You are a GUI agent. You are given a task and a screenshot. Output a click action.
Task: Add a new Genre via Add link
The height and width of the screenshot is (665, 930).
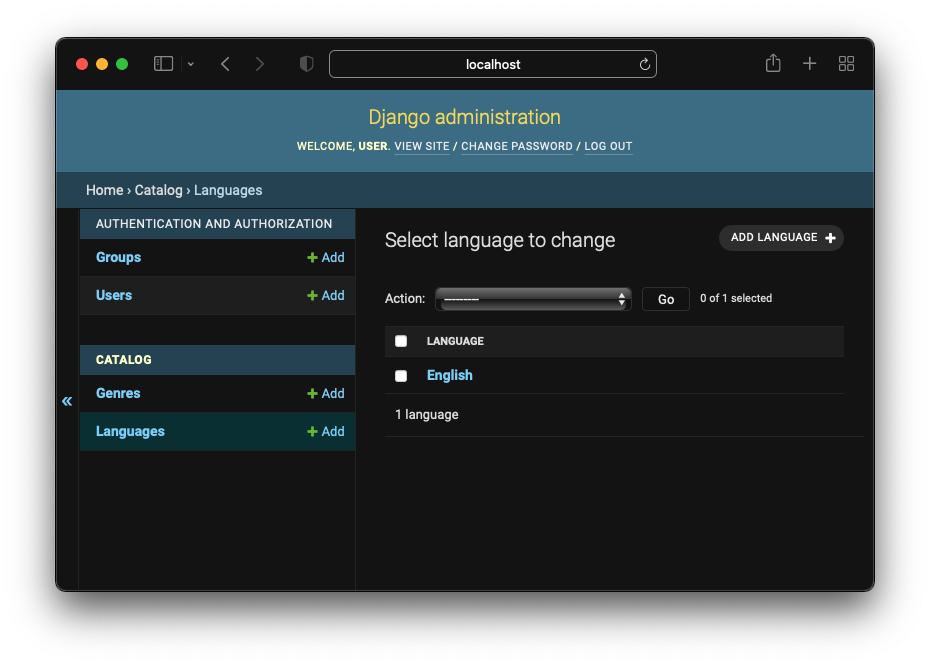(x=326, y=393)
